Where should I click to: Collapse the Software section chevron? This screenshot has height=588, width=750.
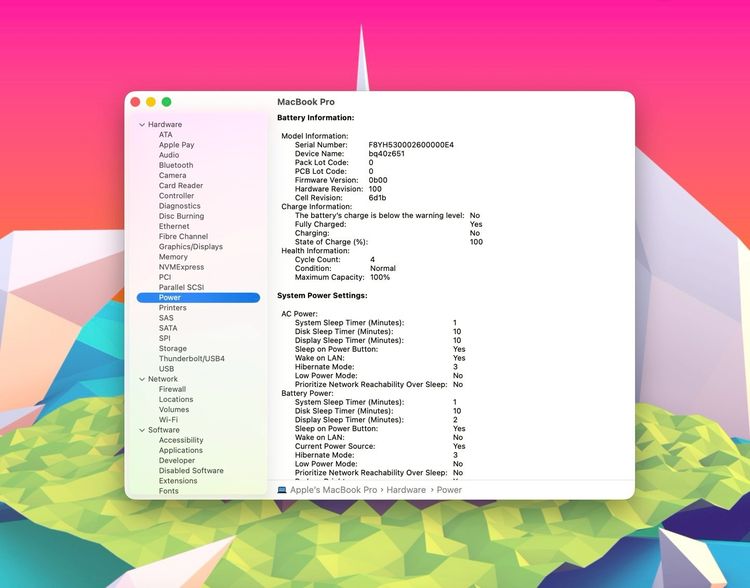pos(142,430)
